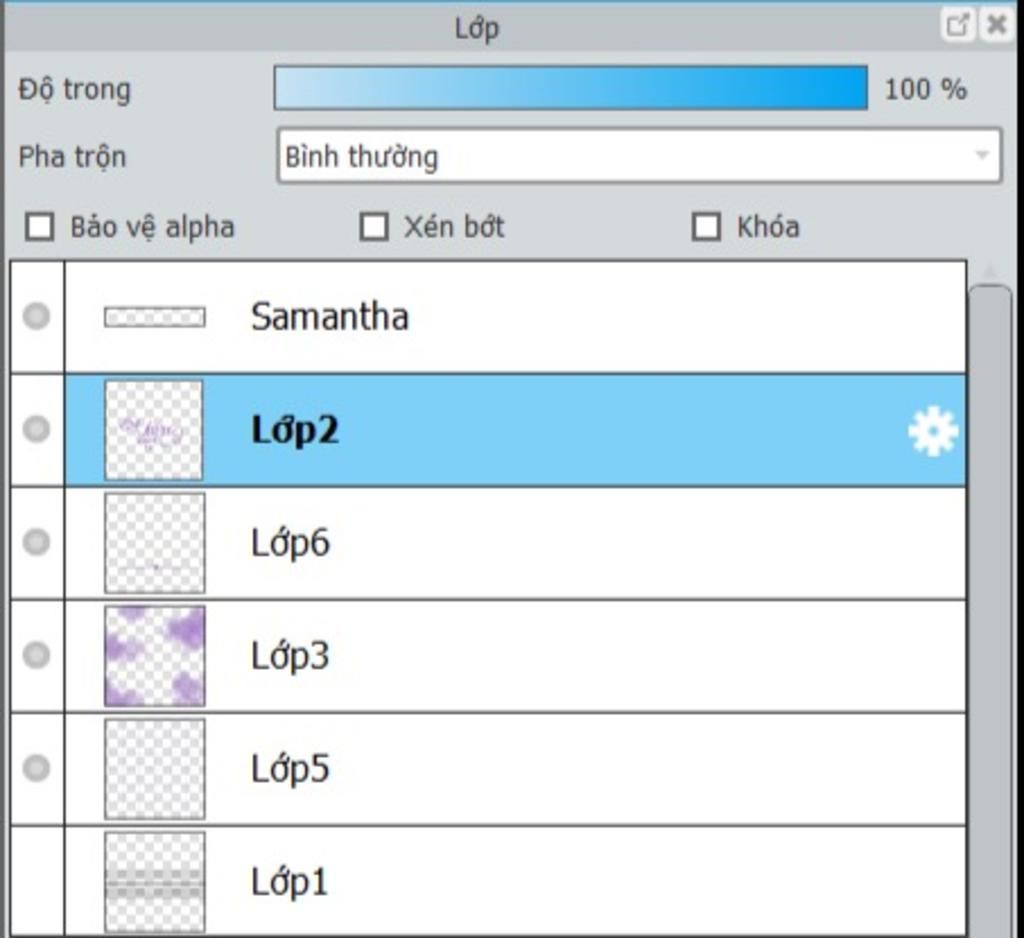Toggle visibility dot of Samantha layer
Screen dimensions: 1024x938
[37, 316]
